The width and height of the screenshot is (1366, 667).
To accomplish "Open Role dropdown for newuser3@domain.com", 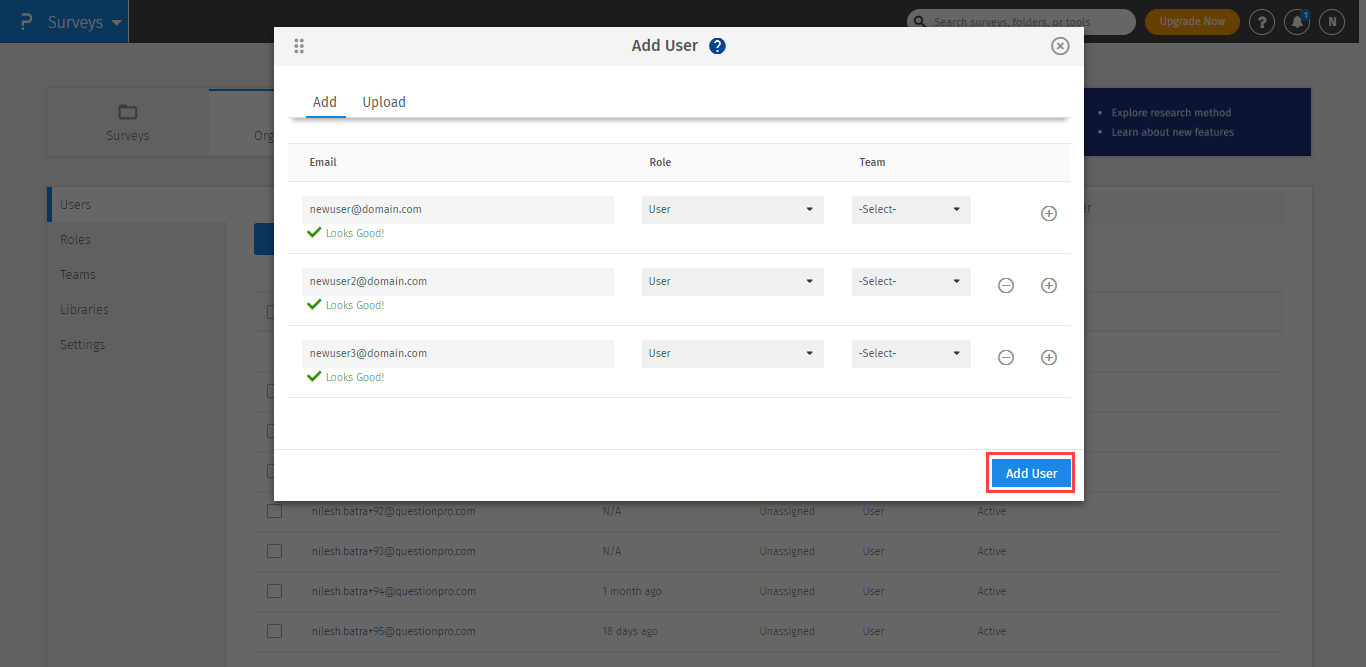I will (733, 354).
